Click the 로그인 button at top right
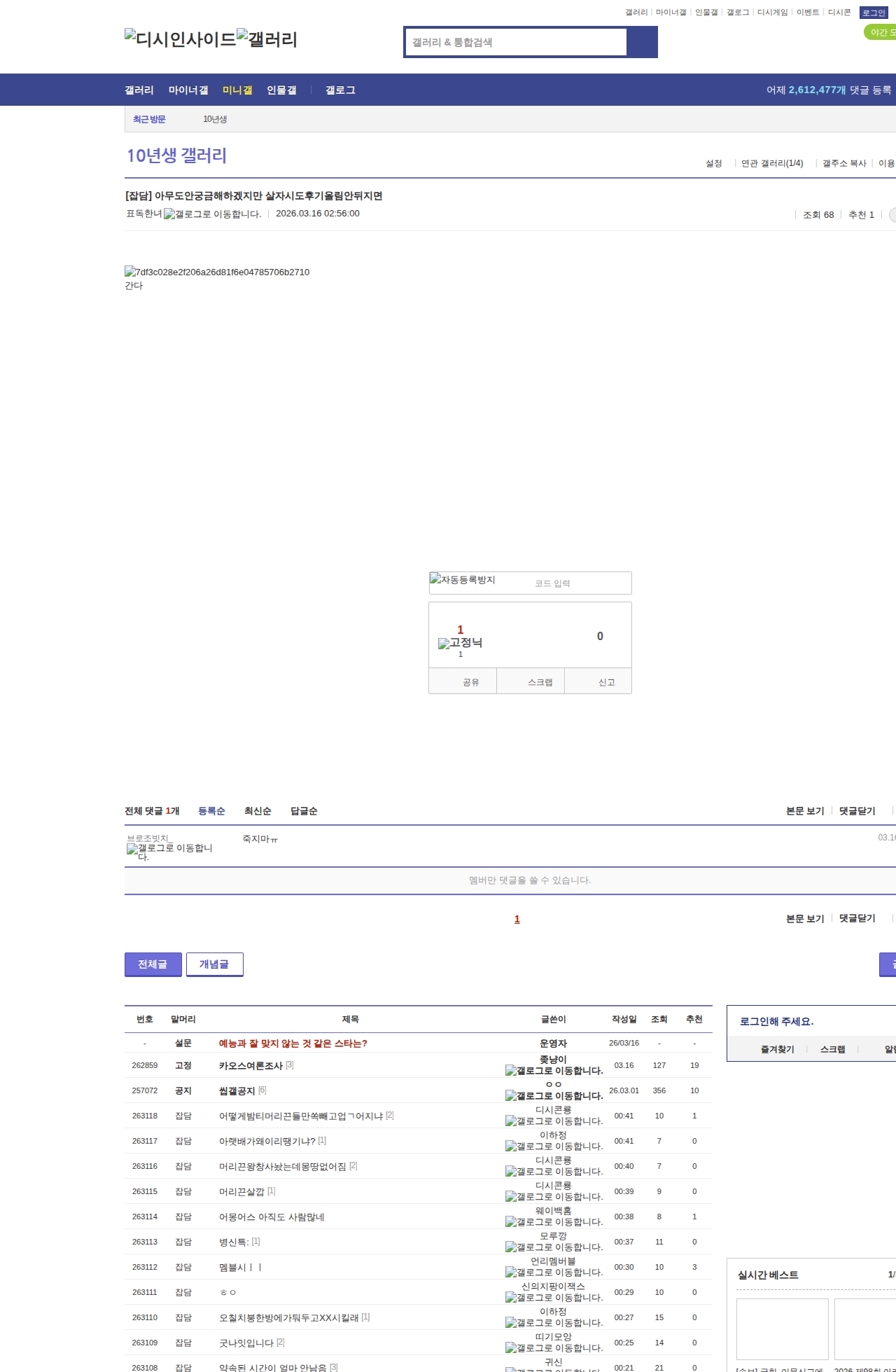The width and height of the screenshot is (896, 1372). pos(874,13)
